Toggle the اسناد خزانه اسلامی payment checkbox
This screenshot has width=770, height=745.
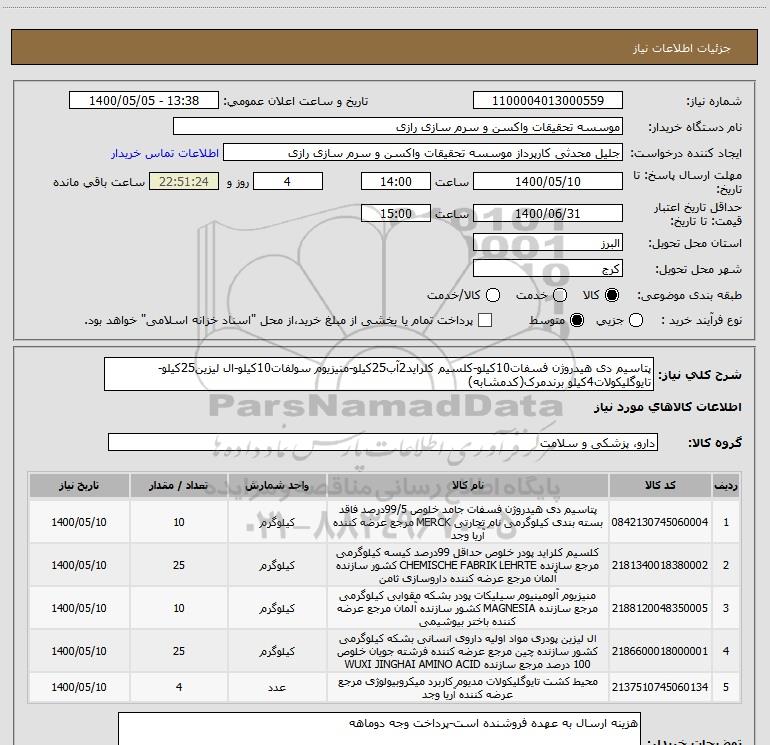pos(485,320)
